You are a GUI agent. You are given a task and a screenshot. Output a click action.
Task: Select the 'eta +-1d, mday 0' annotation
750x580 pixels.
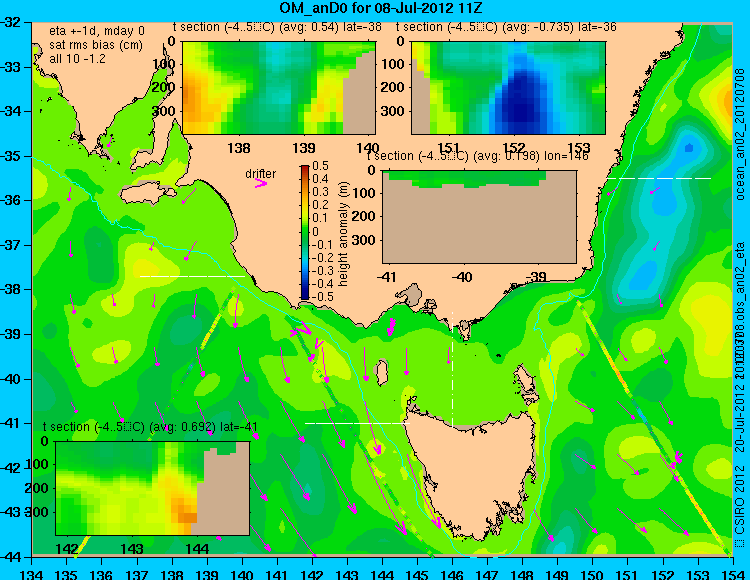(x=97, y=31)
